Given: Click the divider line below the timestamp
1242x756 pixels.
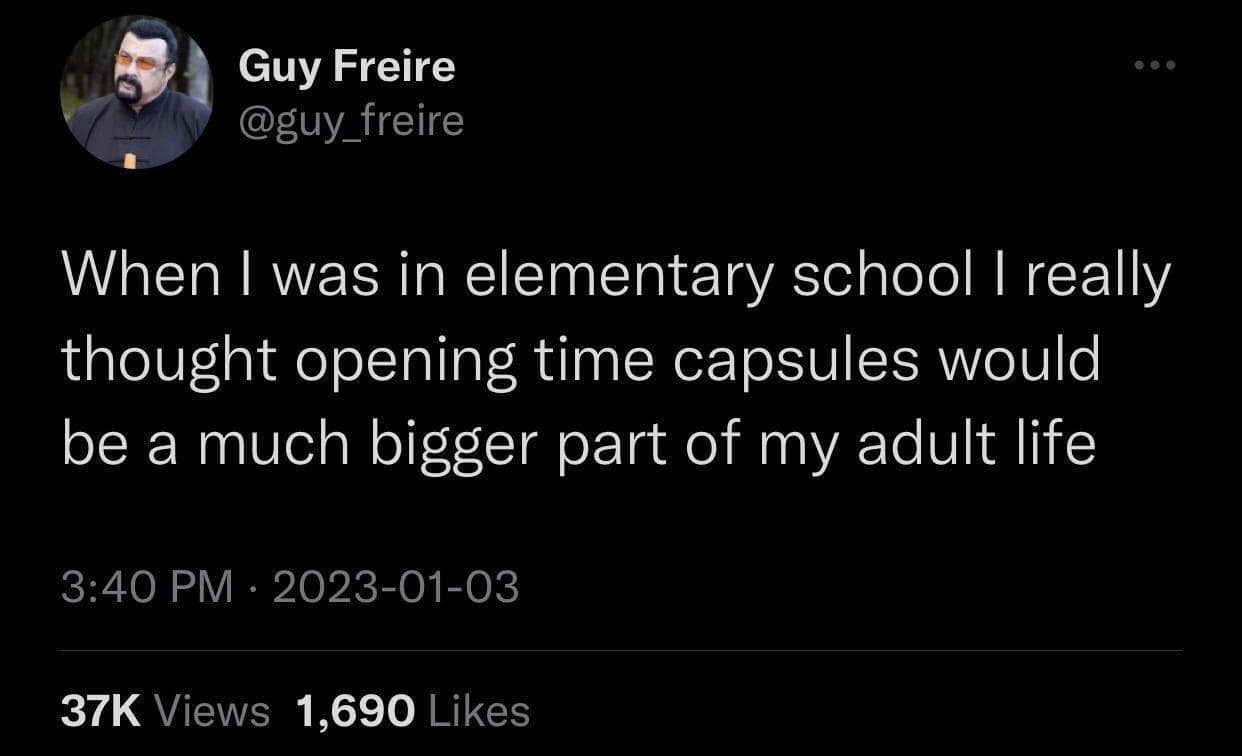Looking at the screenshot, I should (620, 650).
